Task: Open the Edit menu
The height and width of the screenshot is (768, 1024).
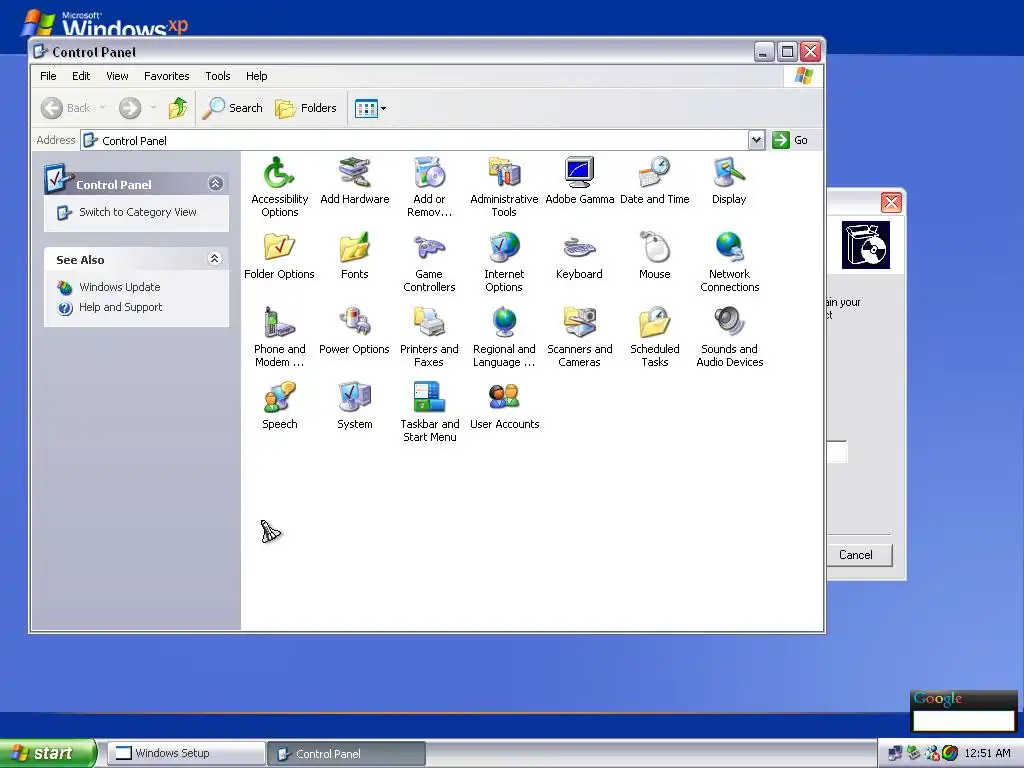Action: click(x=81, y=76)
